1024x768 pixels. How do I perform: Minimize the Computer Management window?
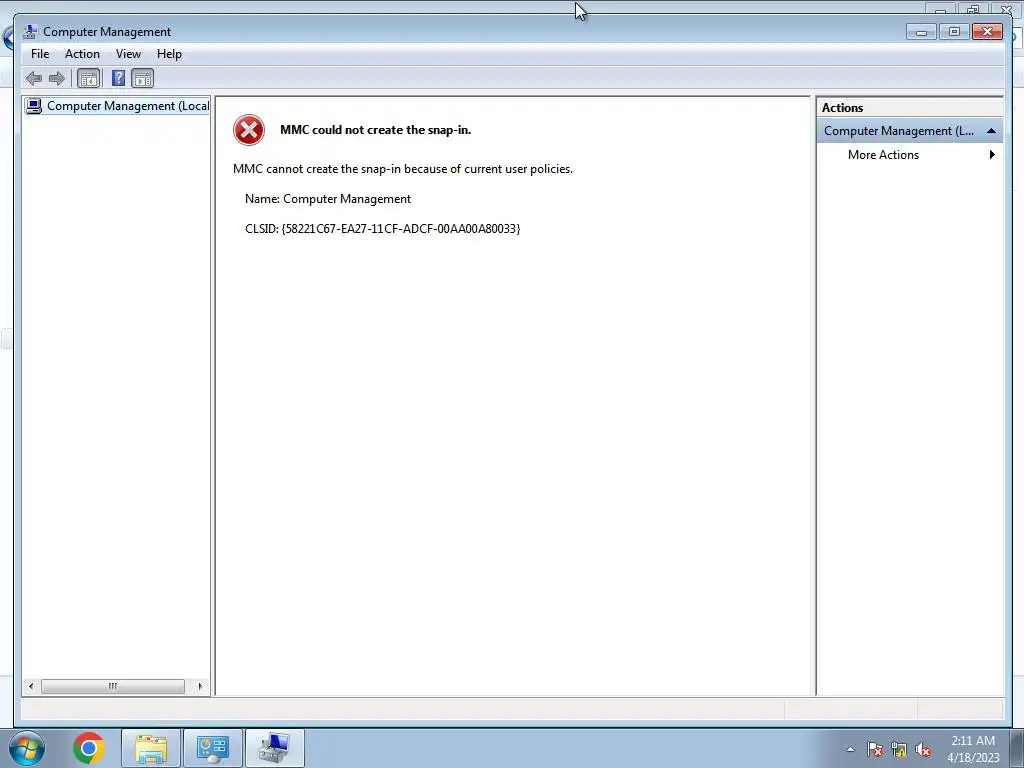point(921,31)
